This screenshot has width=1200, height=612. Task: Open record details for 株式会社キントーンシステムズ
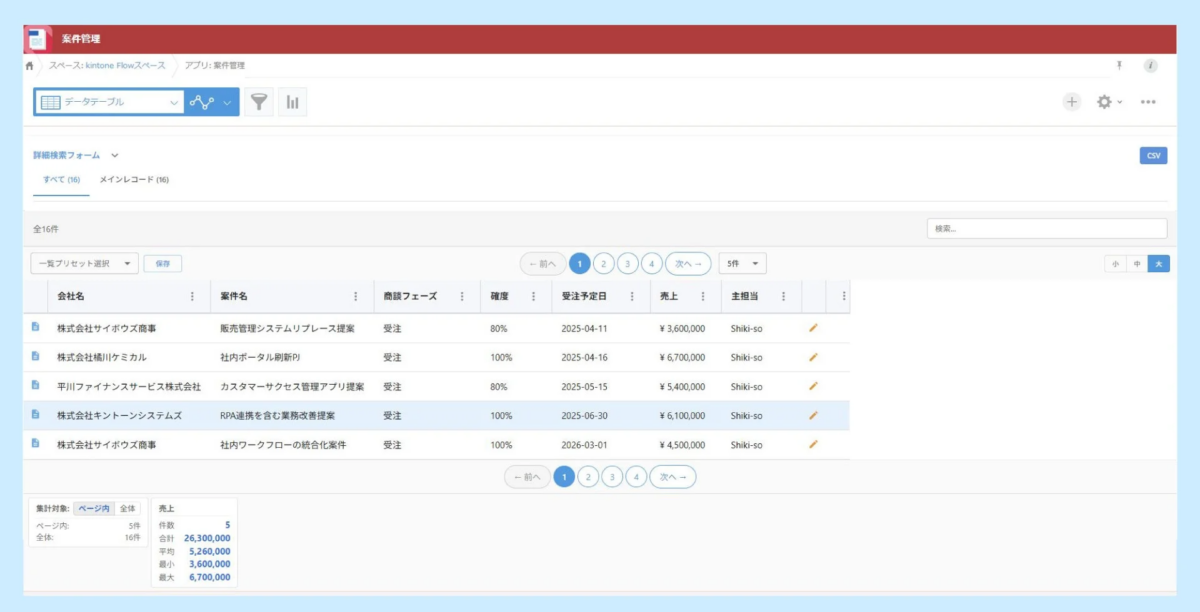click(x=35, y=414)
